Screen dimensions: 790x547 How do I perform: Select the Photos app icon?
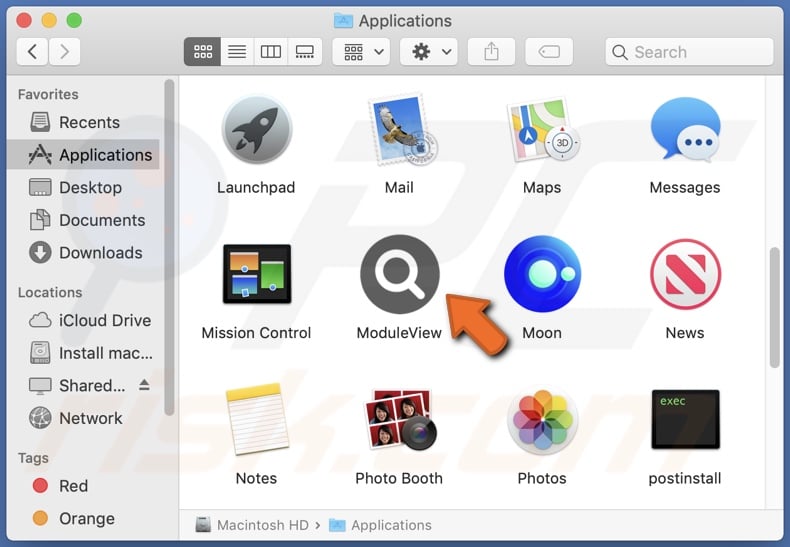[543, 419]
